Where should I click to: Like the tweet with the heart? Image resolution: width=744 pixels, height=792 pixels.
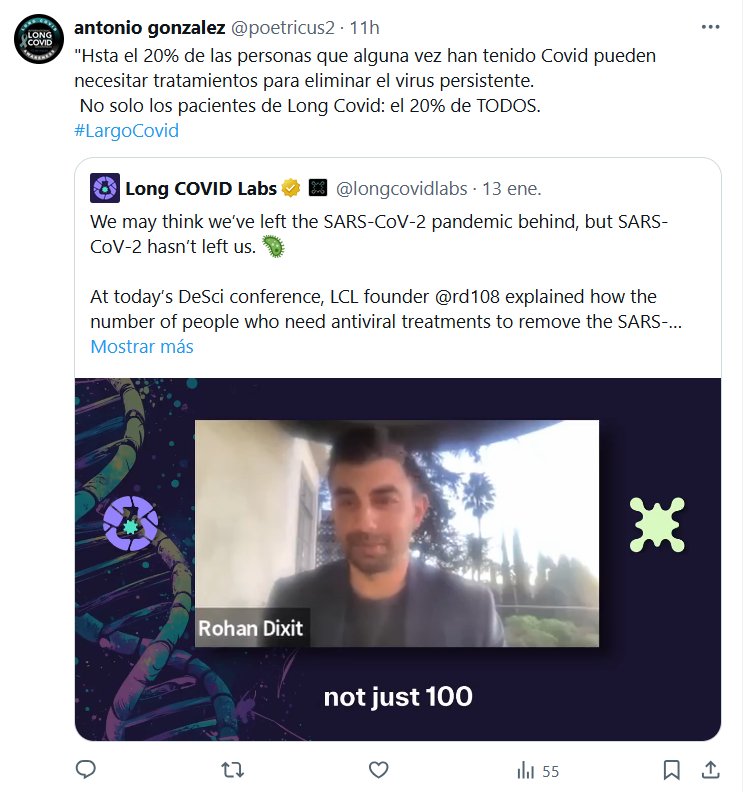coord(378,770)
